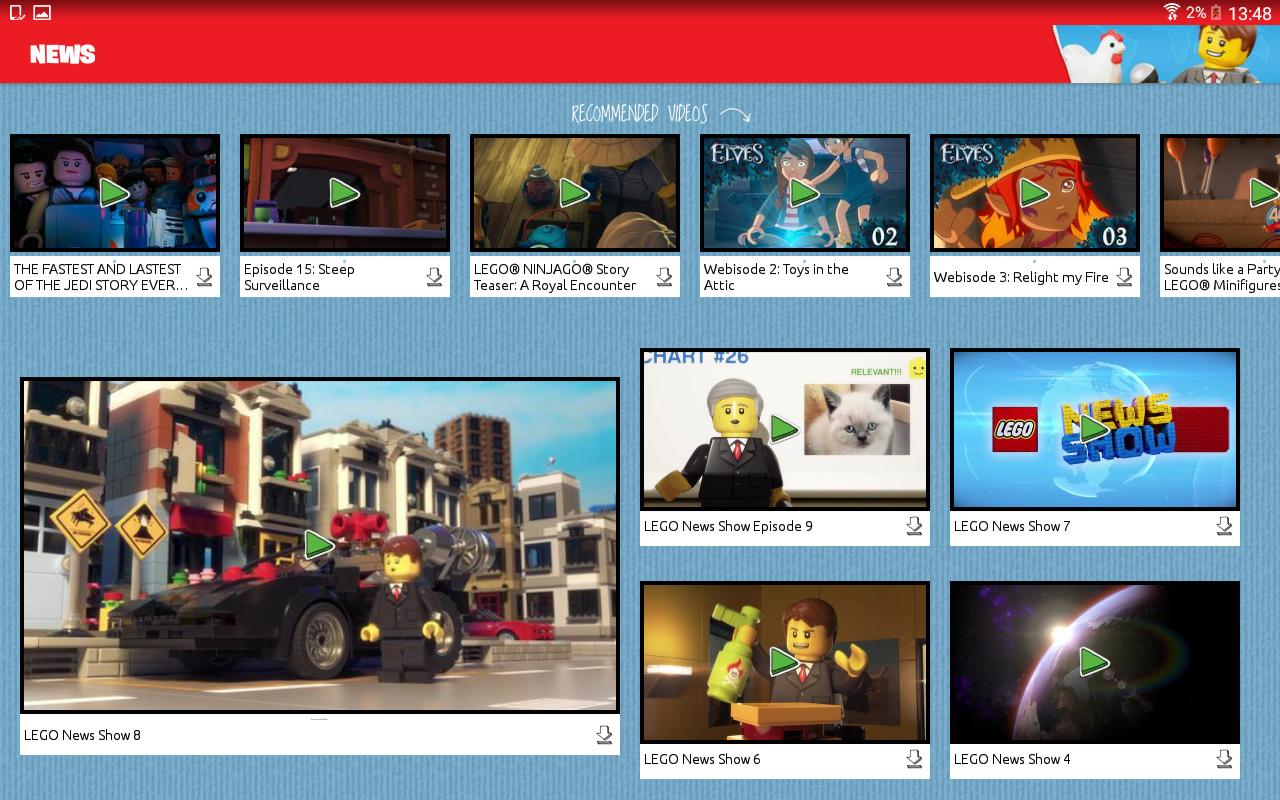Download Episode 15: Steep Surveillance
Screen dimensions: 1280x800
434,277
